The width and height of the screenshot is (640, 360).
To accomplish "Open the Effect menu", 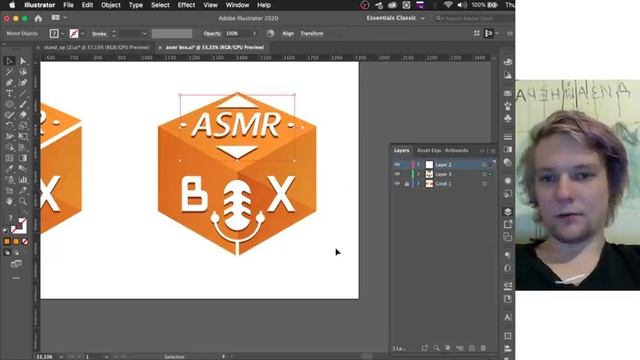I will (x=186, y=5).
